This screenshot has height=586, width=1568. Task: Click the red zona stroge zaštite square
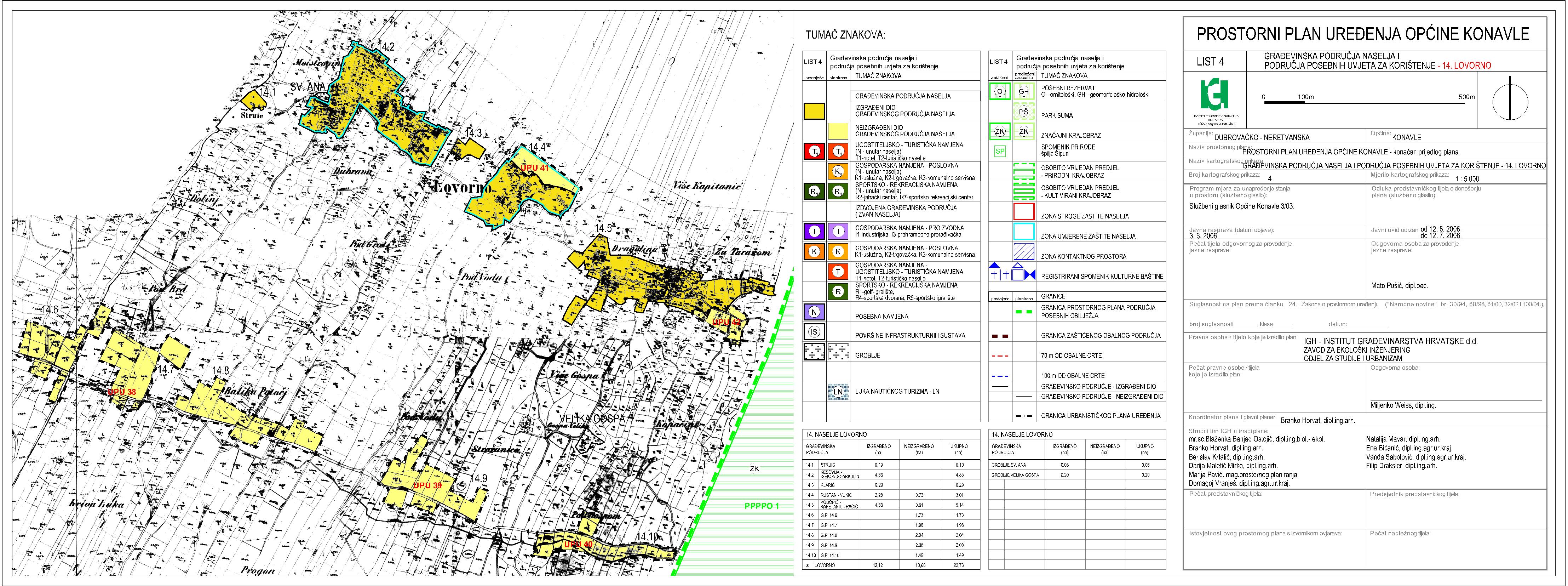click(1024, 211)
